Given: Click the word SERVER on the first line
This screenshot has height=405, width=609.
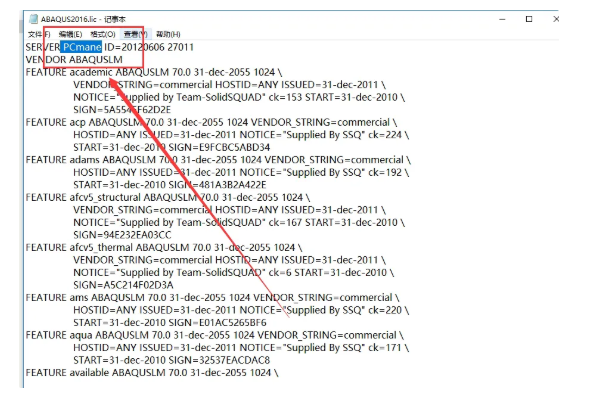Looking at the screenshot, I should (42, 47).
